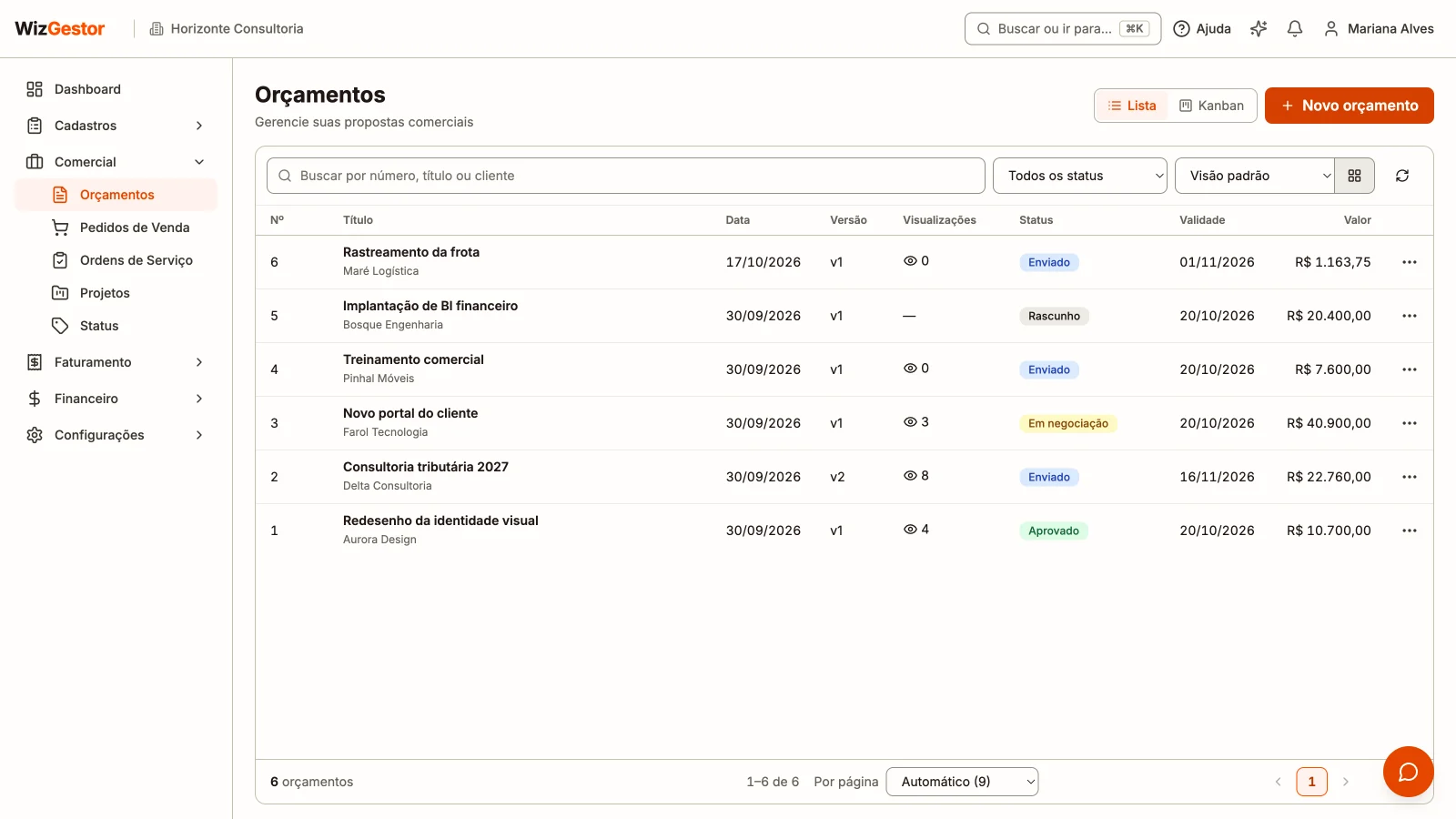Click the WizGestor logo
The image size is (1456, 819).
60,28
